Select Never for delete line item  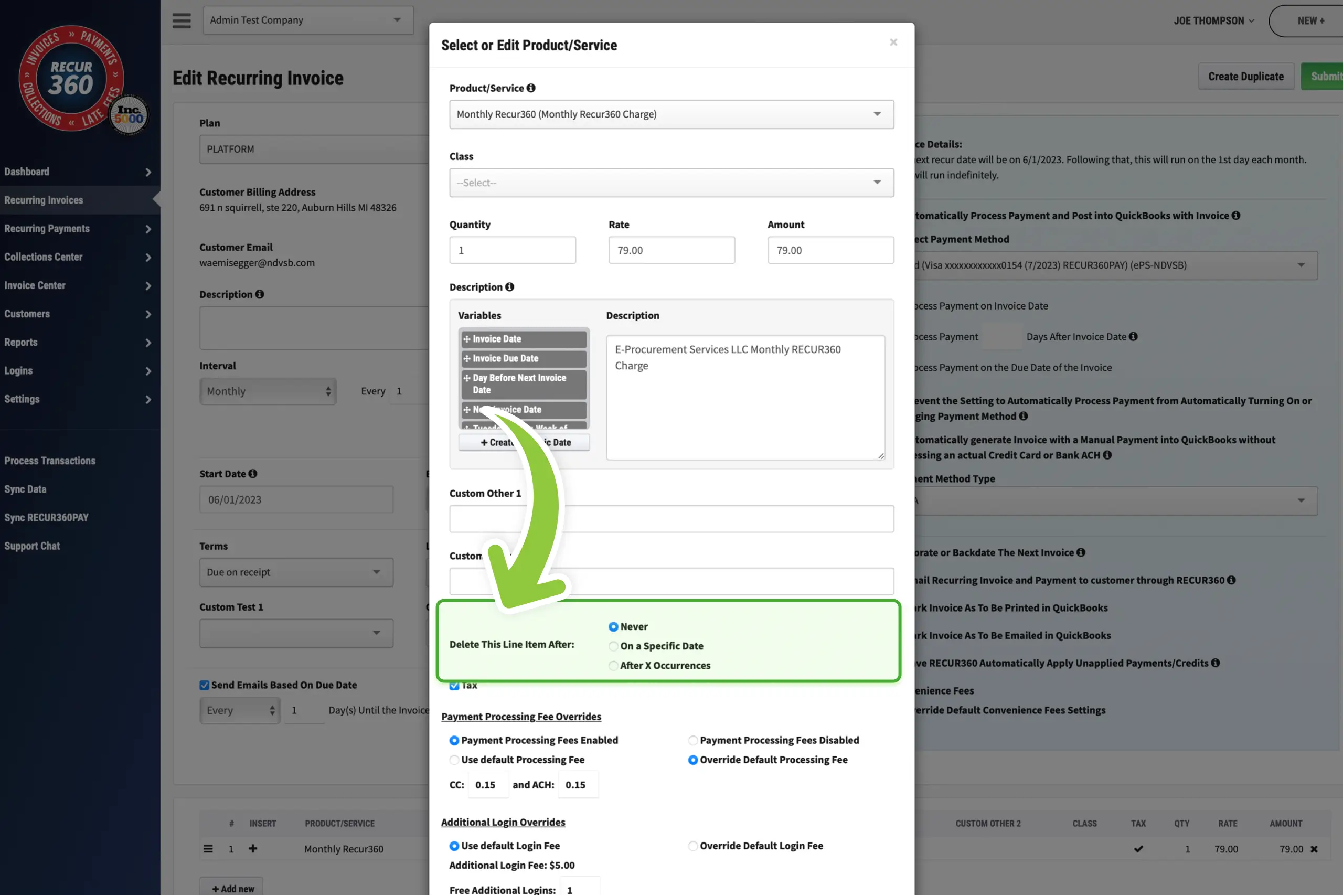[613, 627]
